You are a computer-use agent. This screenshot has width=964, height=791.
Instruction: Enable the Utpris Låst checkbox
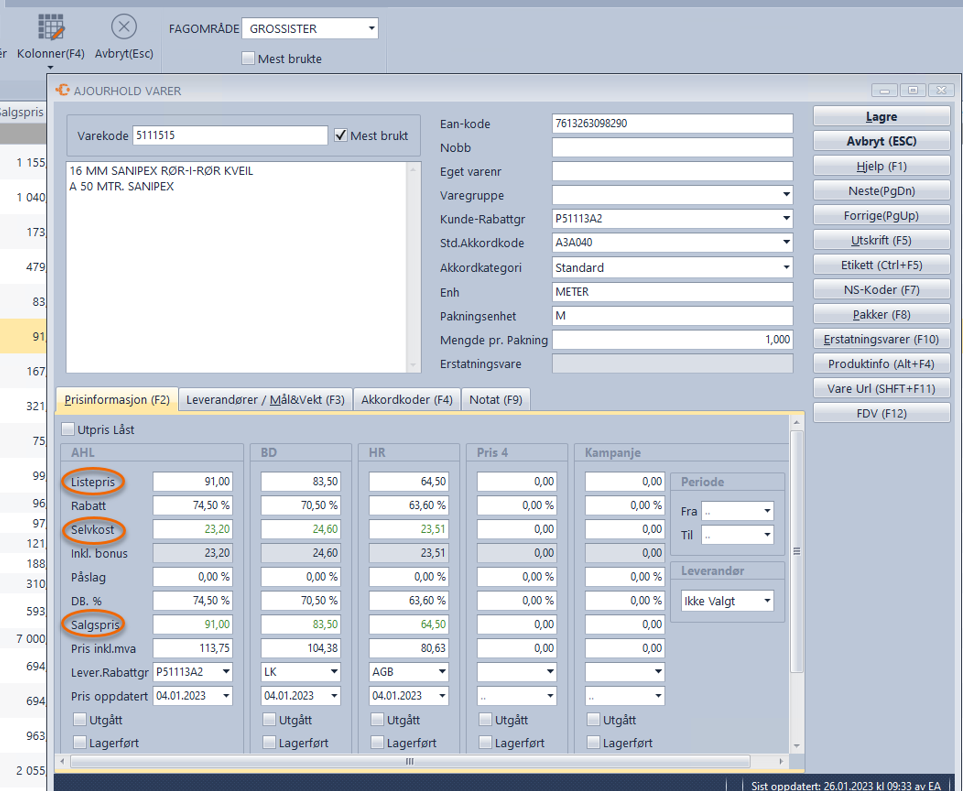click(x=69, y=430)
